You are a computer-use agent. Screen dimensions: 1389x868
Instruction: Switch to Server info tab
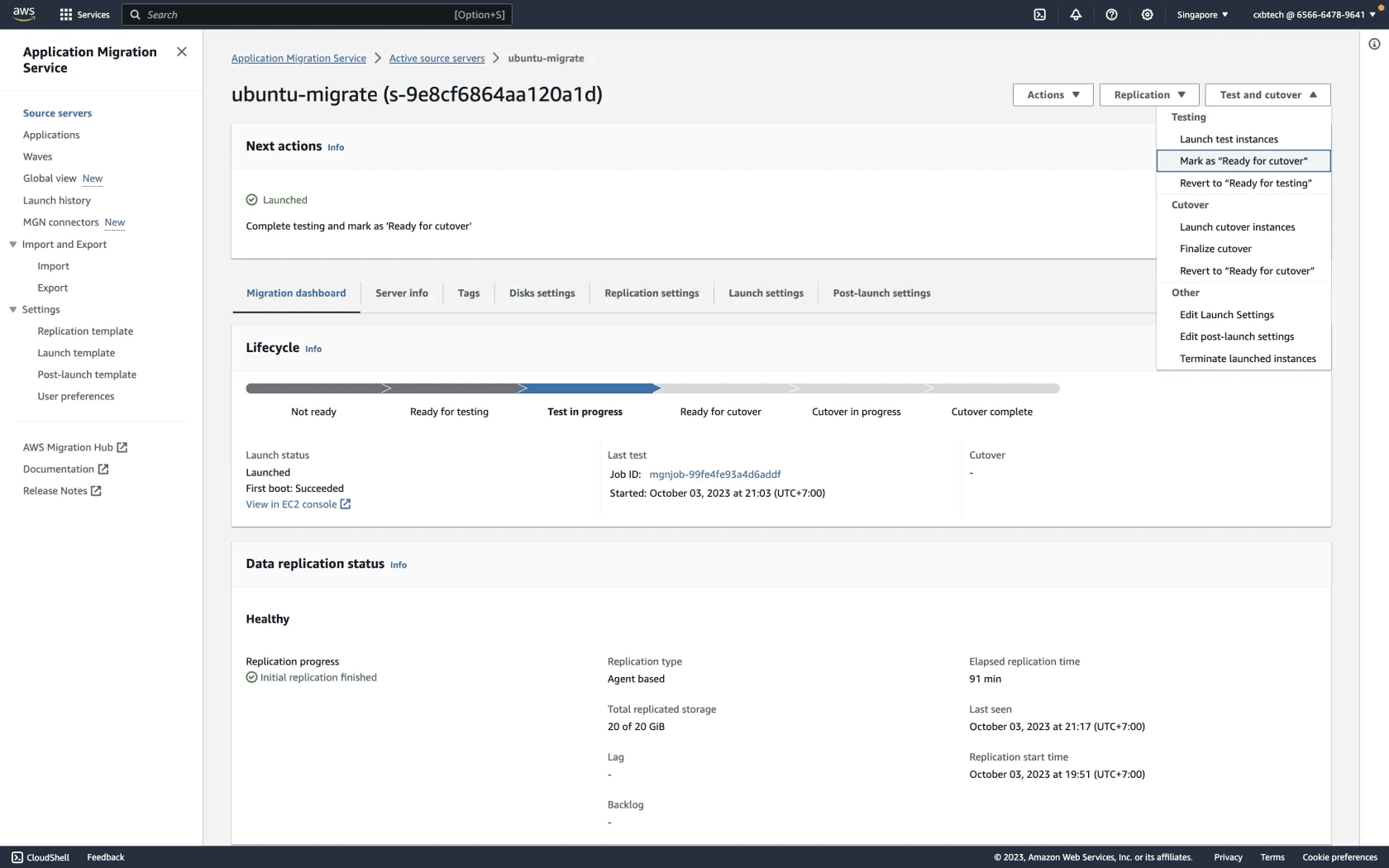tap(402, 293)
